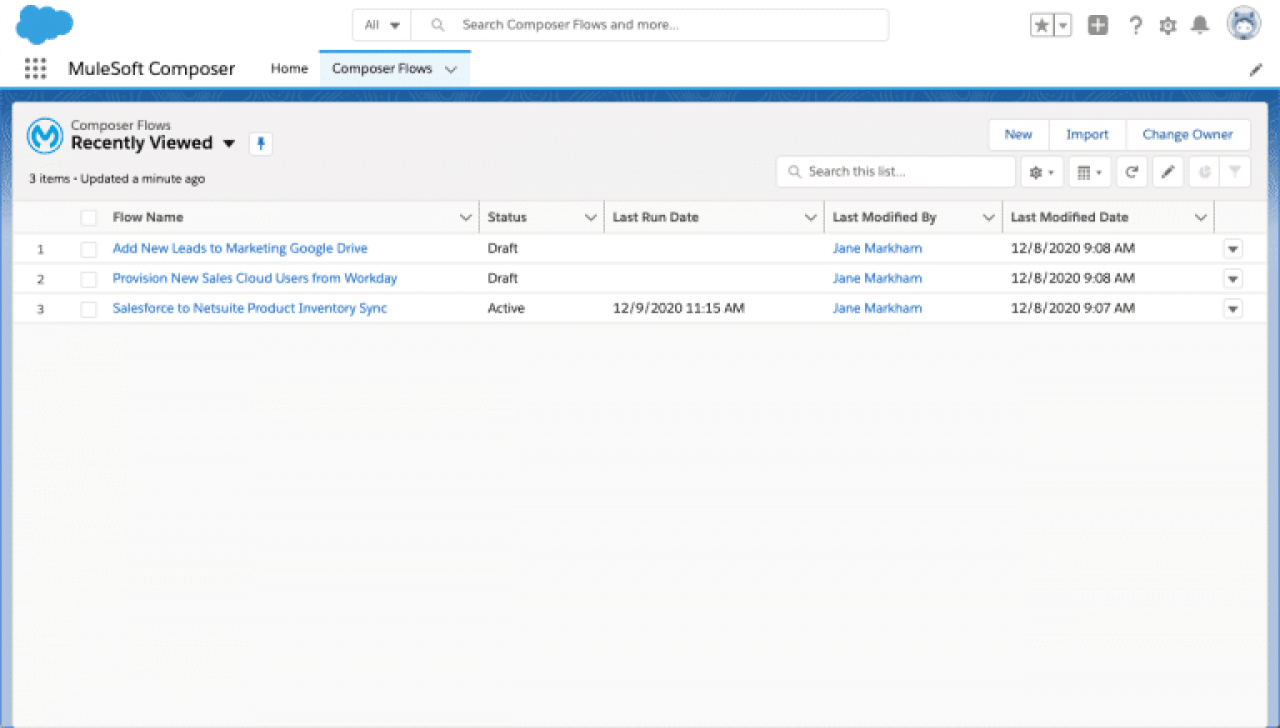The image size is (1280, 728).
Task: Click the inline edit pencil icon
Action: (1167, 172)
